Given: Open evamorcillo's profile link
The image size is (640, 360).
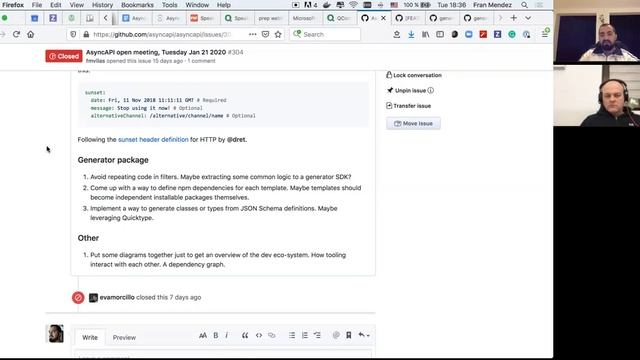Looking at the screenshot, I should pos(117,298).
